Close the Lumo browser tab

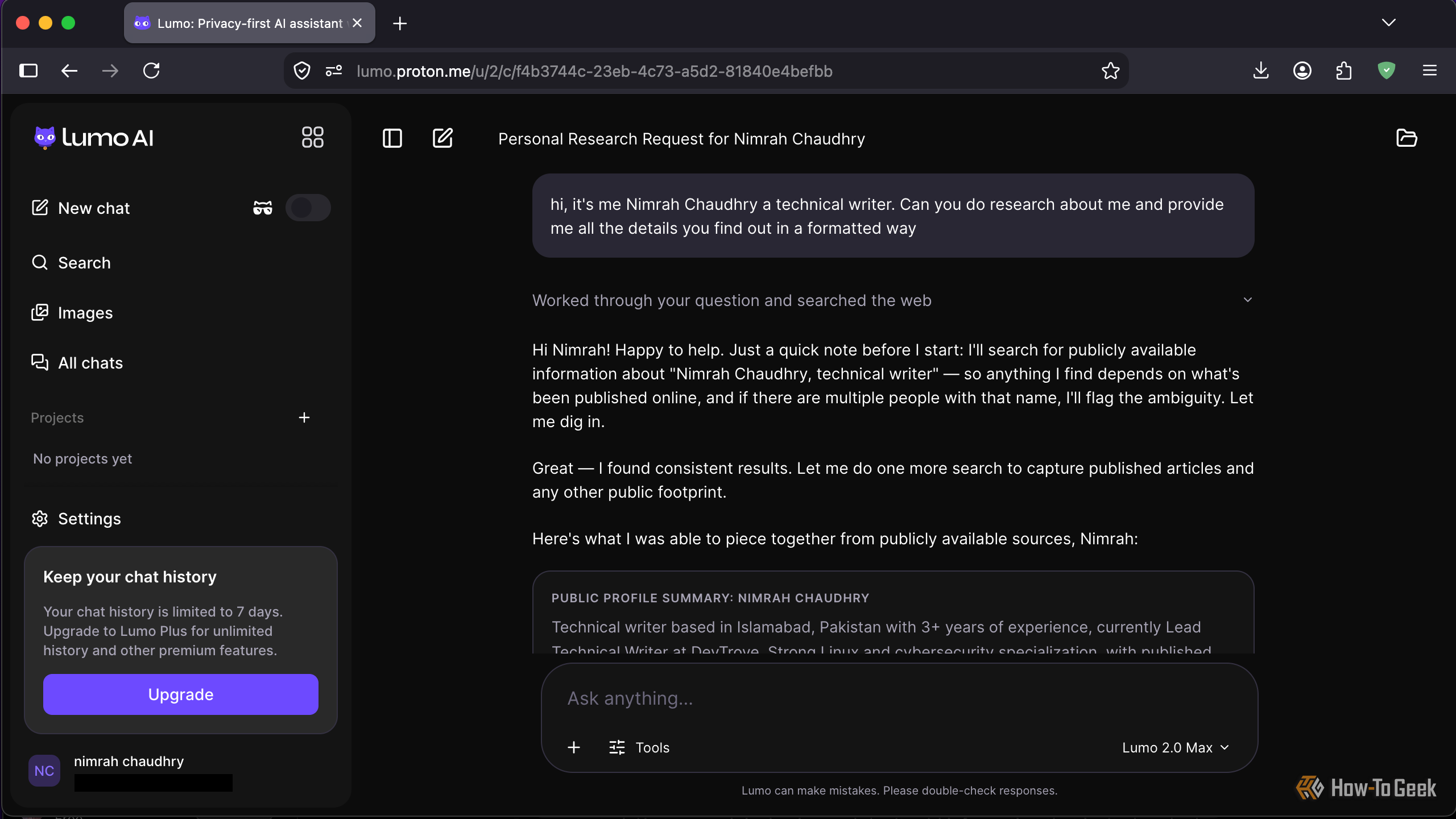[357, 23]
